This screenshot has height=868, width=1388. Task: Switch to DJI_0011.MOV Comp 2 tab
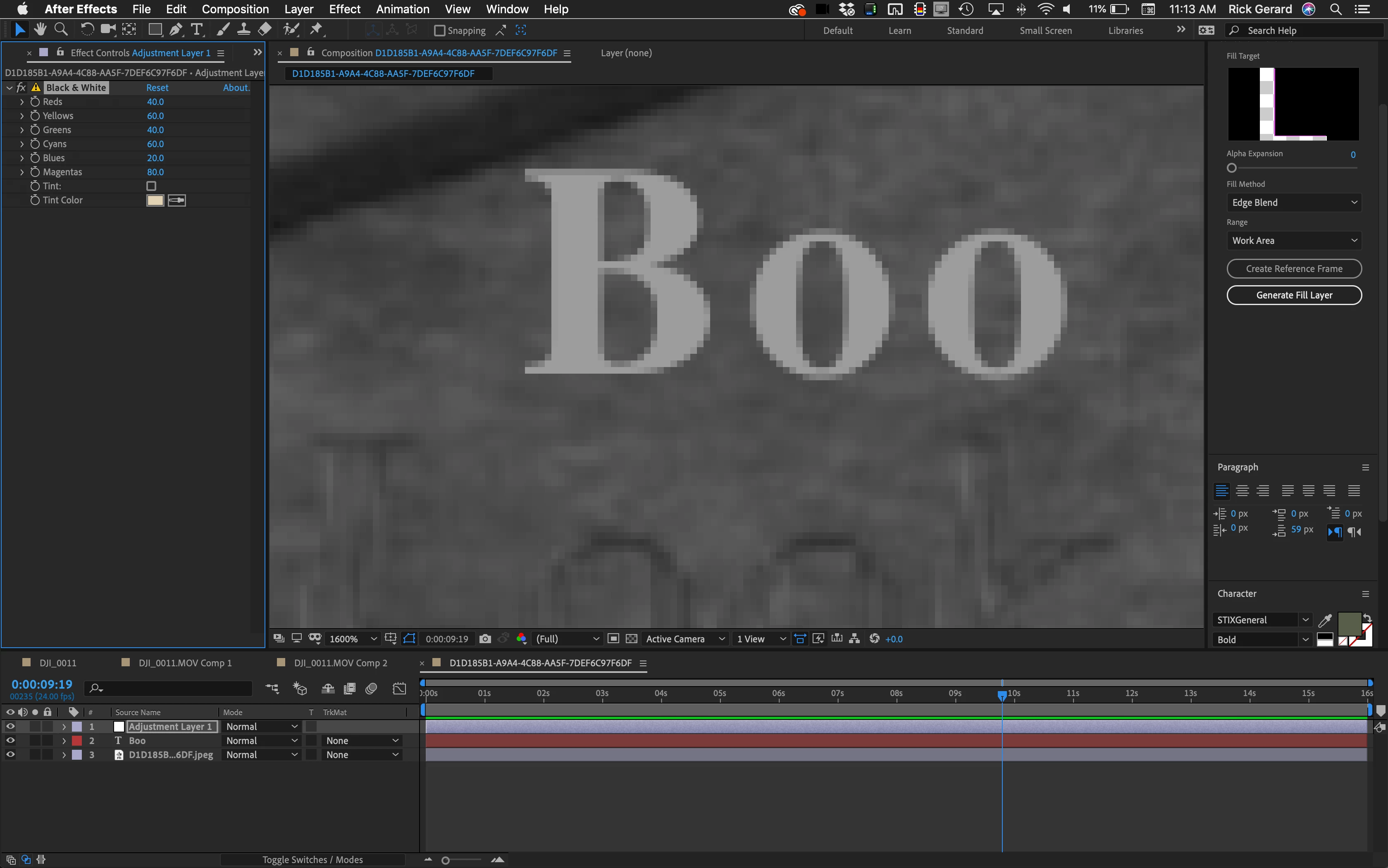click(x=341, y=663)
